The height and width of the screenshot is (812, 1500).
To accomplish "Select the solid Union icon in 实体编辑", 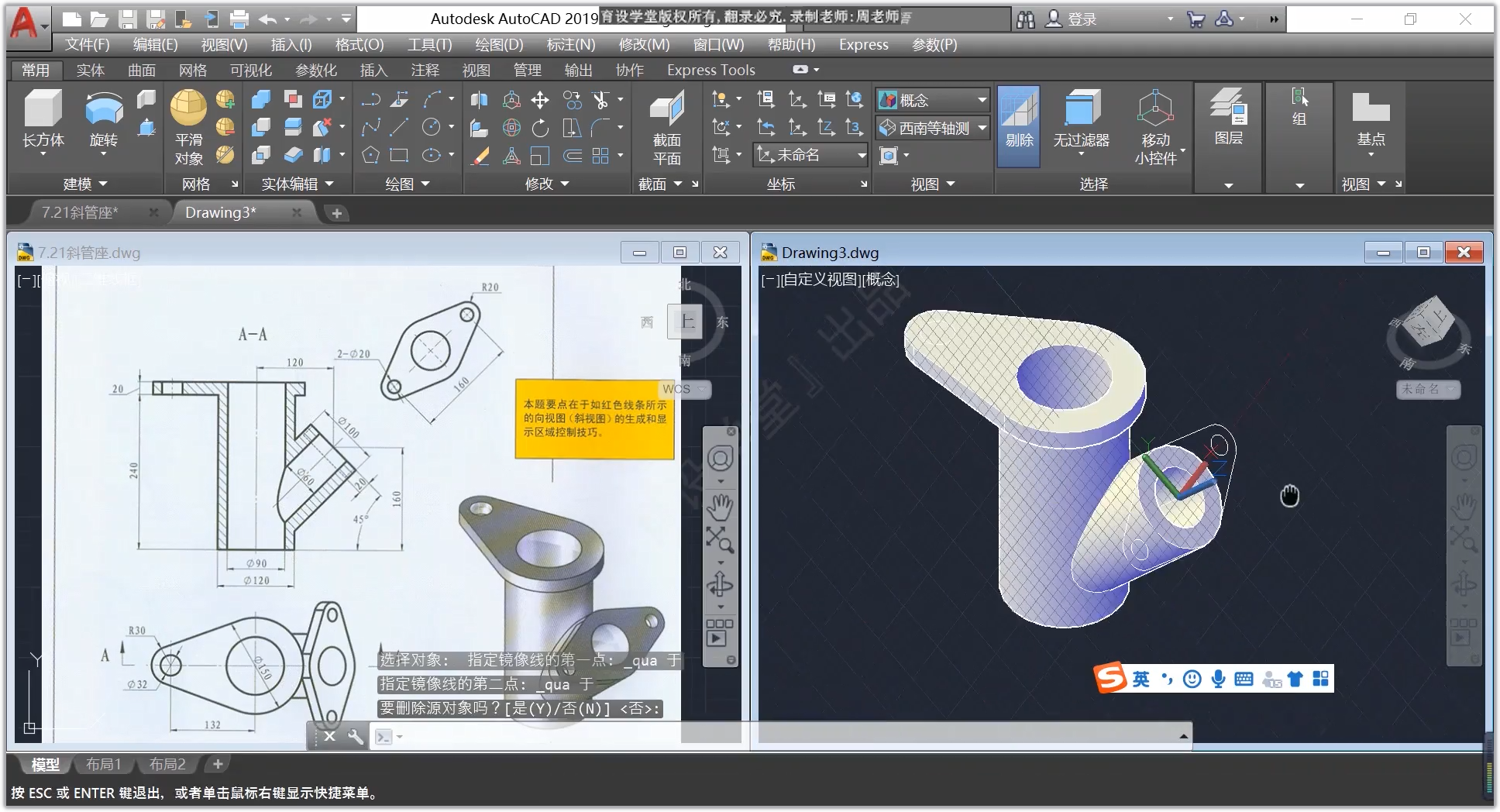I will coord(261,99).
